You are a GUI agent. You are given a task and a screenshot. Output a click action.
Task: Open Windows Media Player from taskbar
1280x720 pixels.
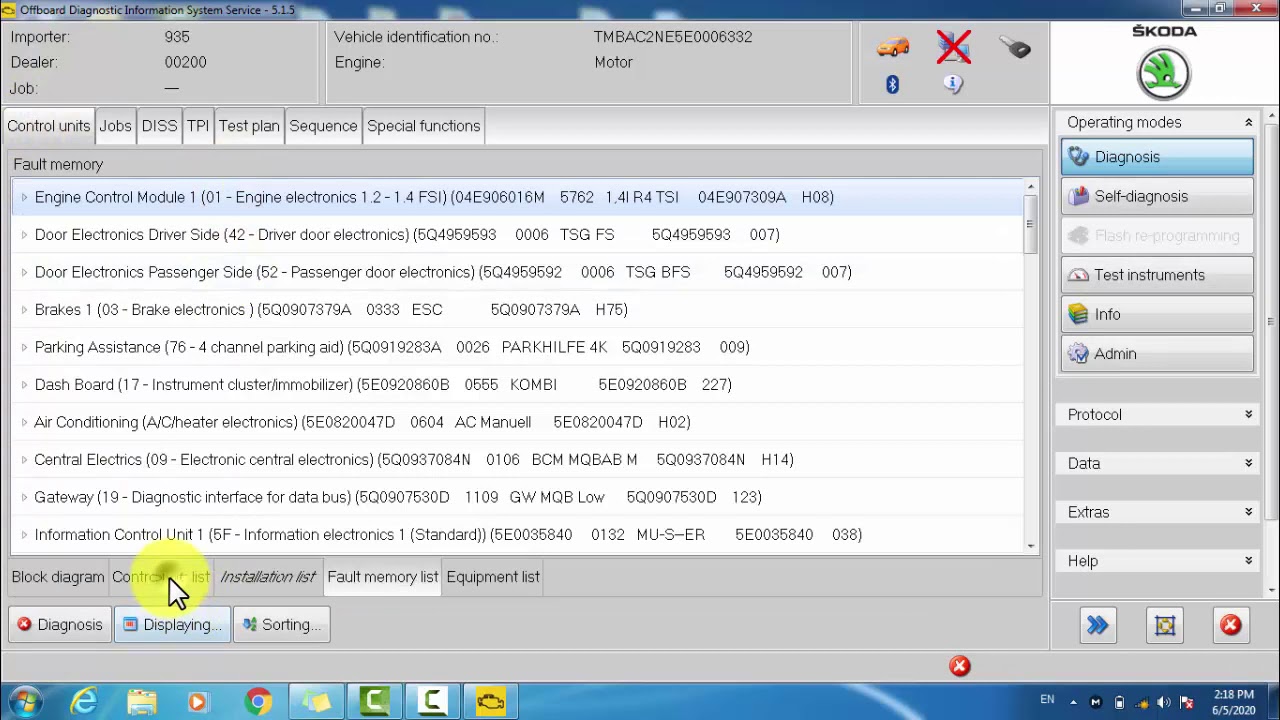point(197,702)
